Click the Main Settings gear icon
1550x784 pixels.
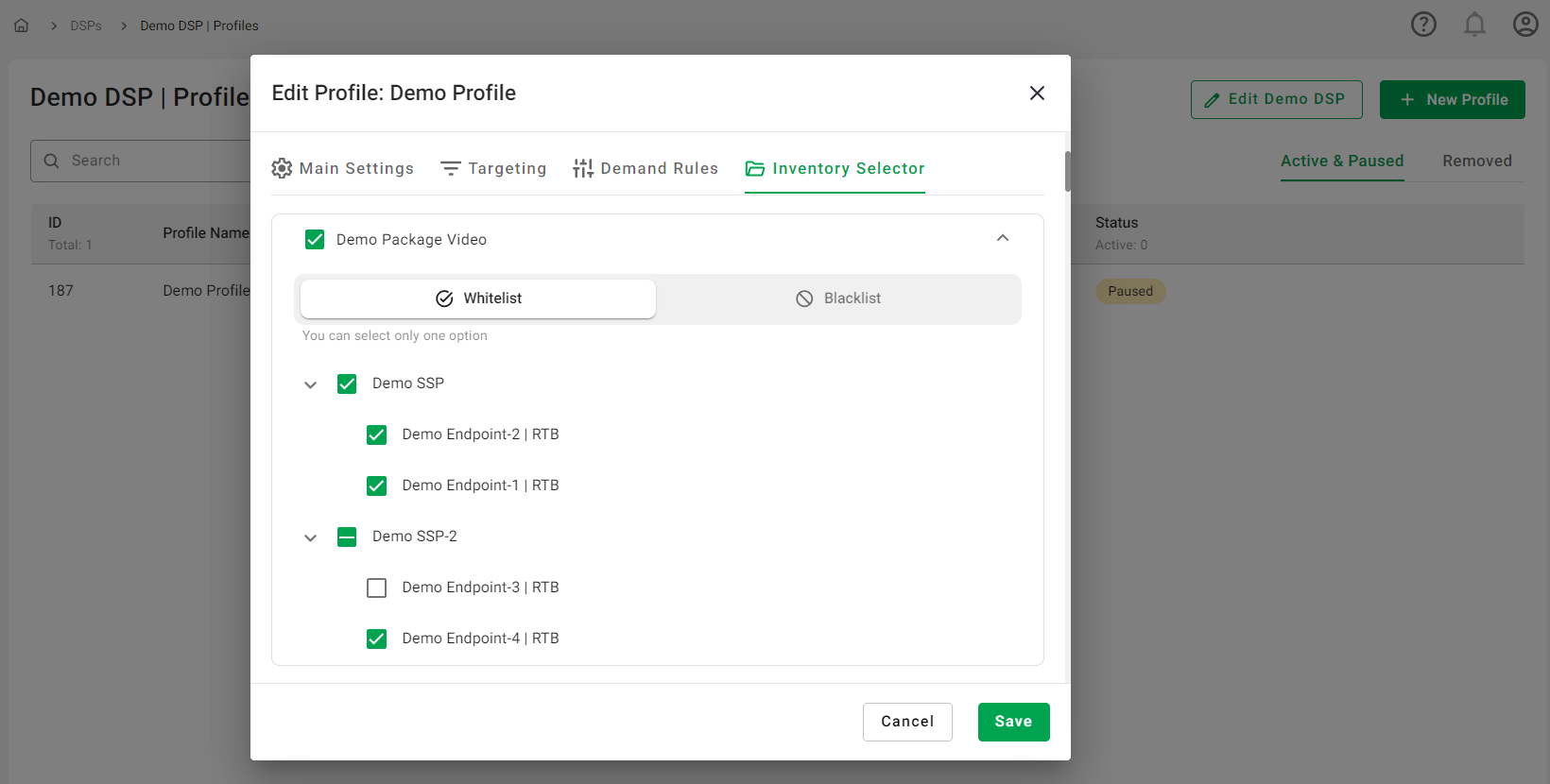[x=282, y=168]
